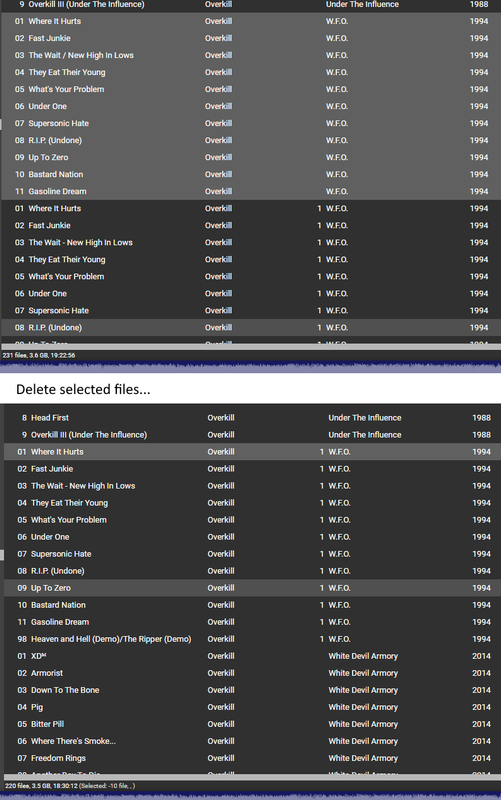Click "Overkill" artist in Down To The Bone row
The width and height of the screenshot is (501, 800).
tap(221, 690)
